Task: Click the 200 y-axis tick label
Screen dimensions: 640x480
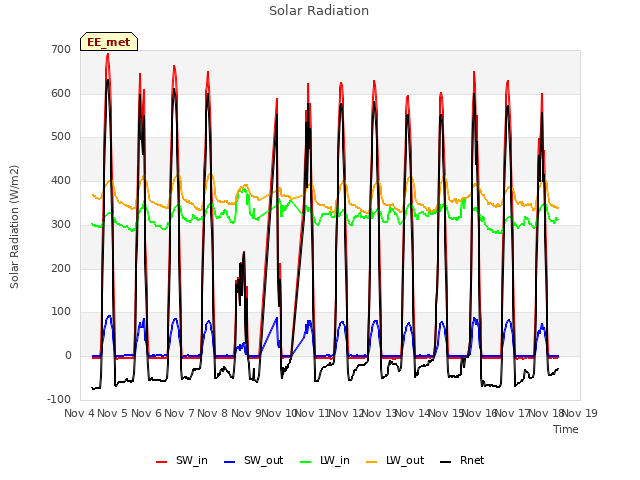Action: (61, 269)
